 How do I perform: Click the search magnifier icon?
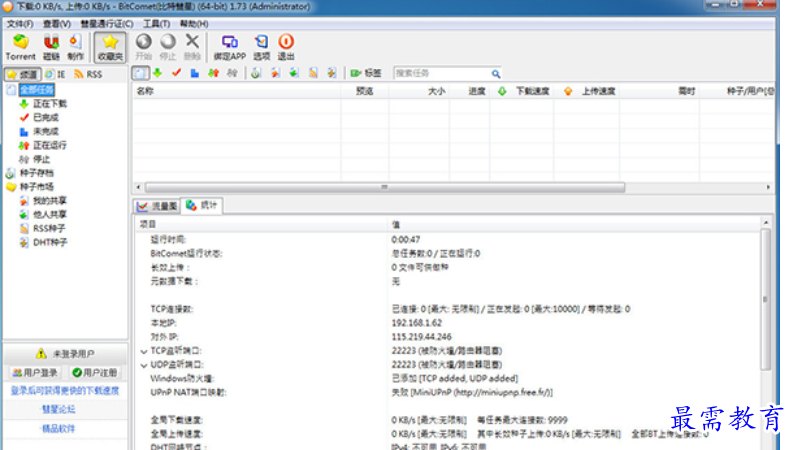(x=496, y=74)
